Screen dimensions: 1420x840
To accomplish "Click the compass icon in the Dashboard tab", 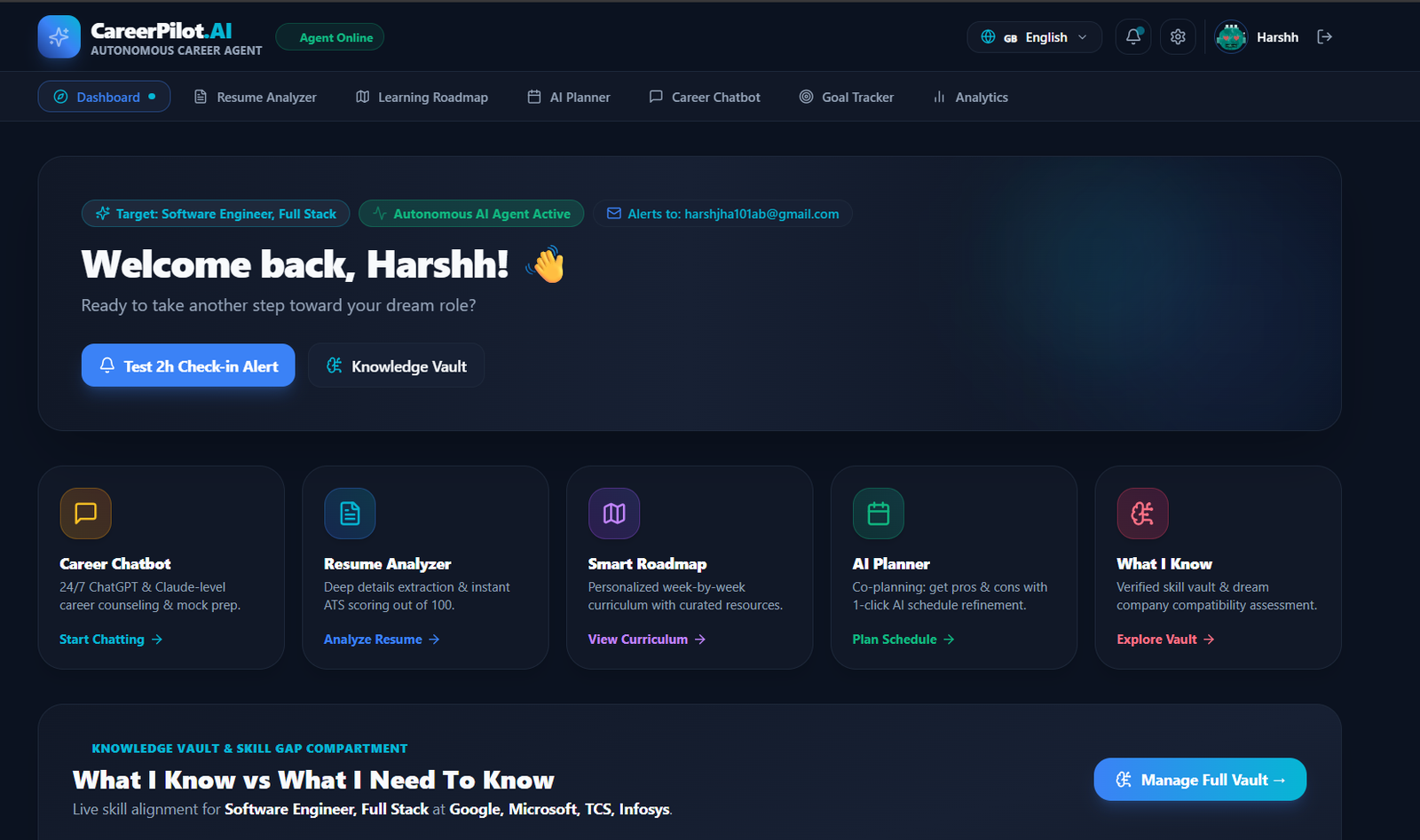I will (60, 97).
